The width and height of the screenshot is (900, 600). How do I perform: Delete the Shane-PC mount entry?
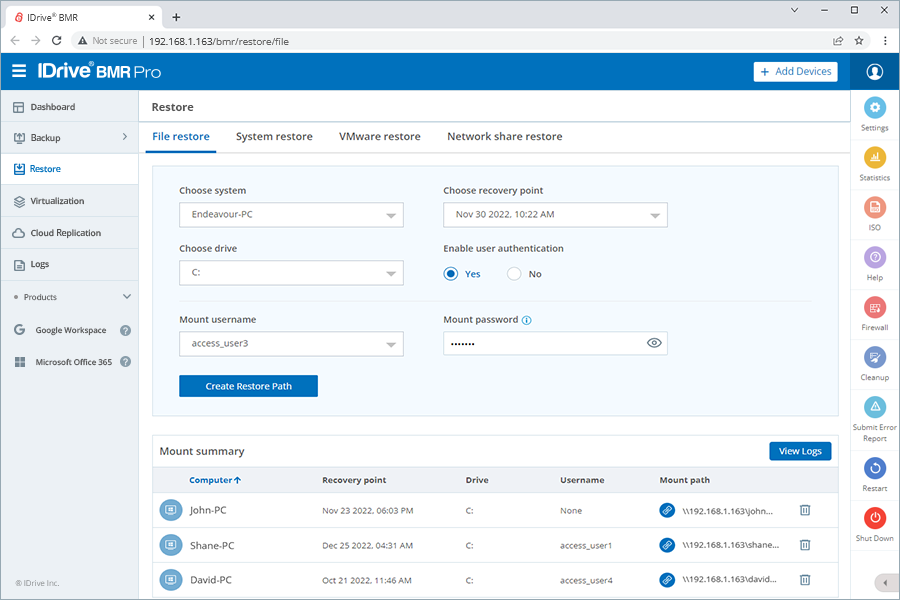[x=805, y=545]
